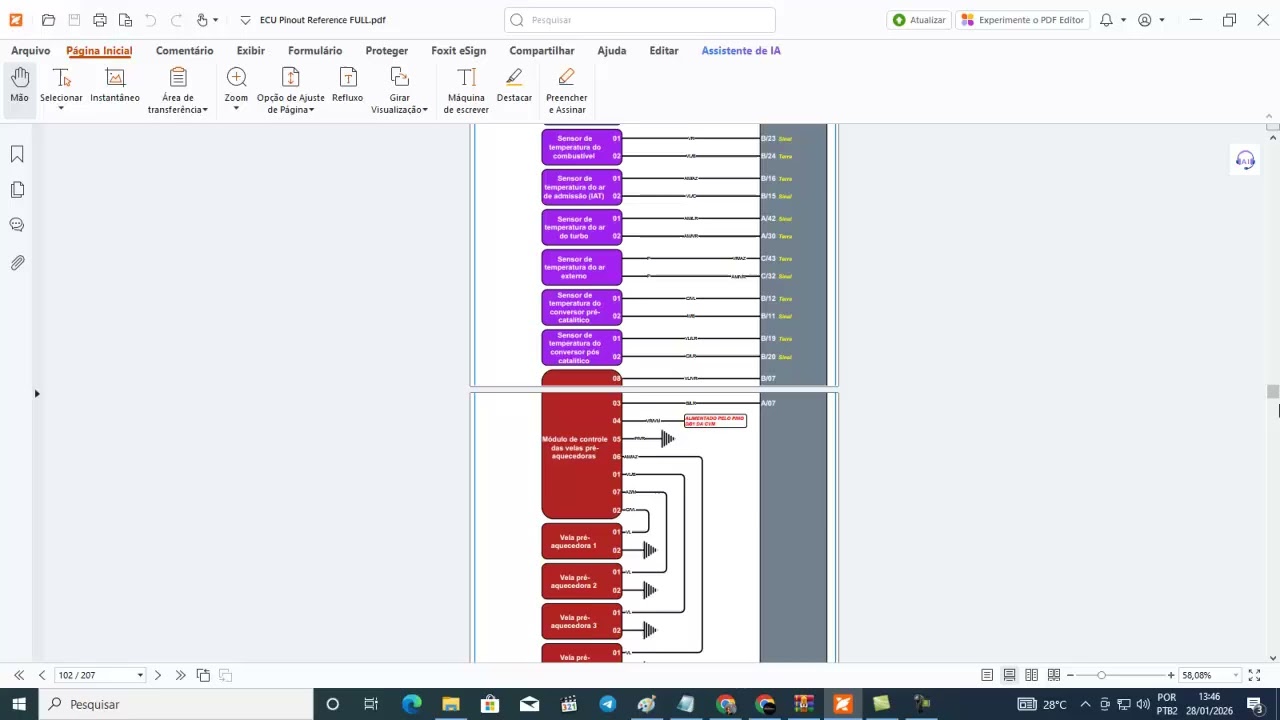The image size is (1280, 720).
Task: Activate the Selecionar text tool
Action: click(x=61, y=84)
